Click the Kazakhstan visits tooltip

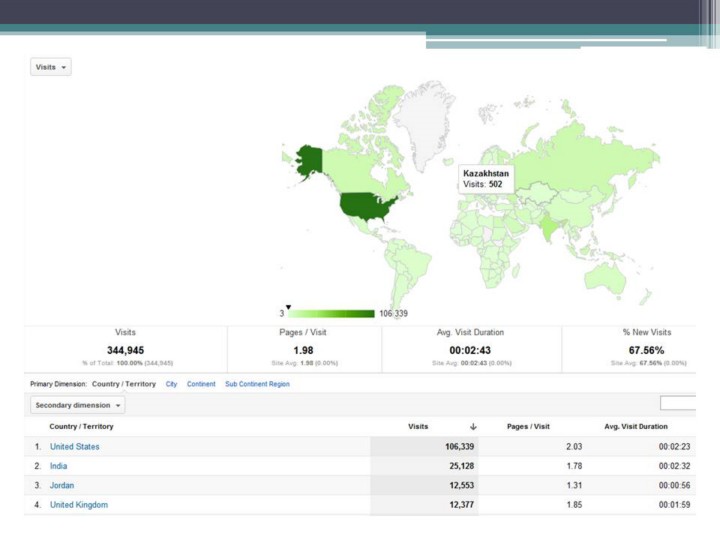(x=486, y=179)
